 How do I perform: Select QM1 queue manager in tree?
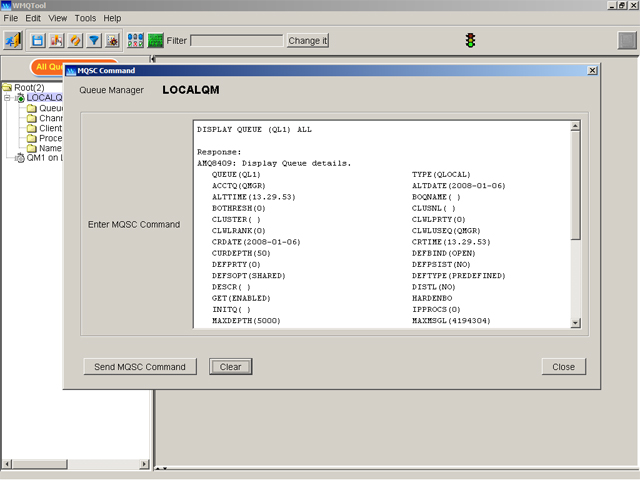[x=44, y=158]
